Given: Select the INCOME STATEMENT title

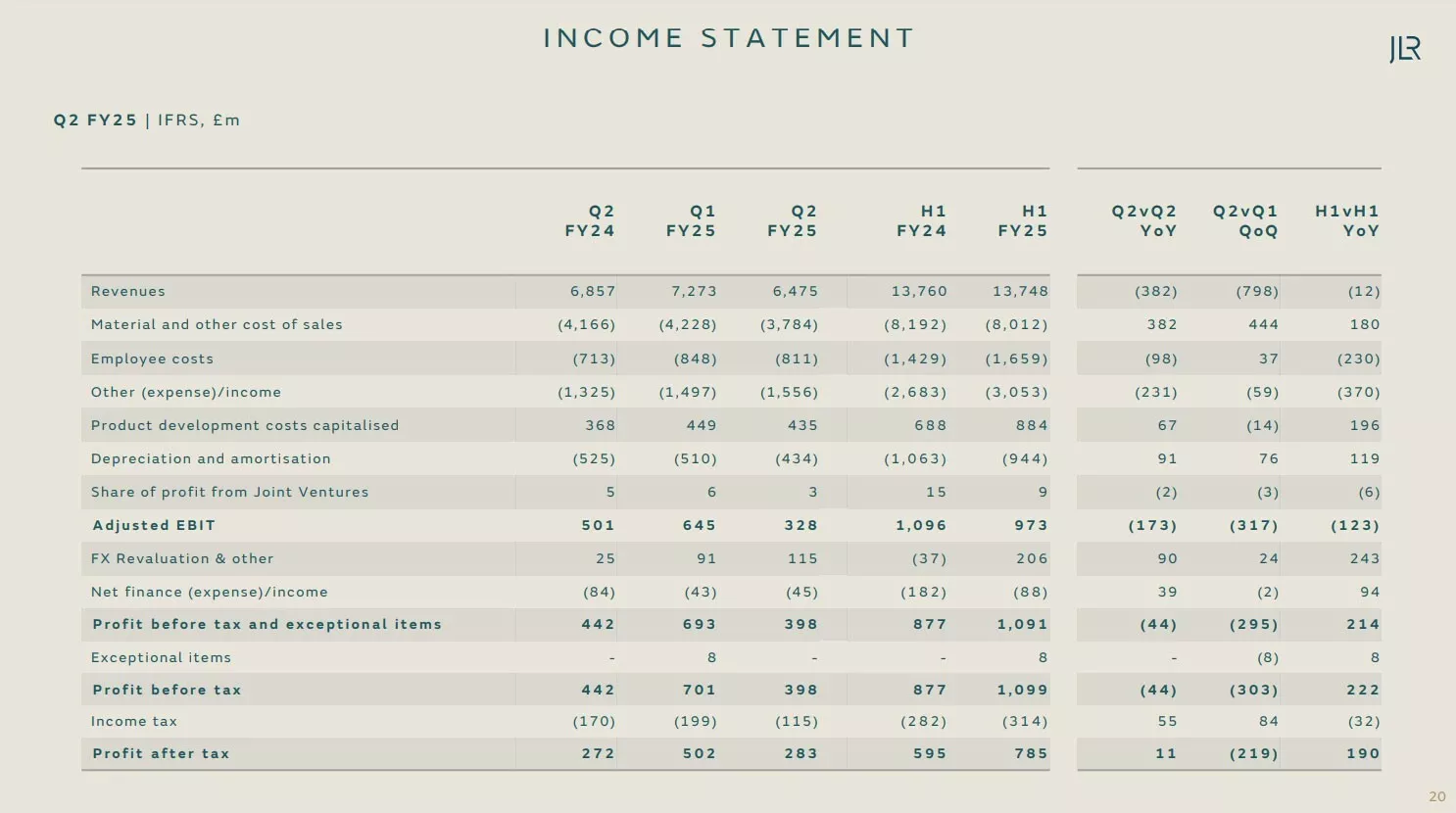Looking at the screenshot, I should click(x=729, y=38).
